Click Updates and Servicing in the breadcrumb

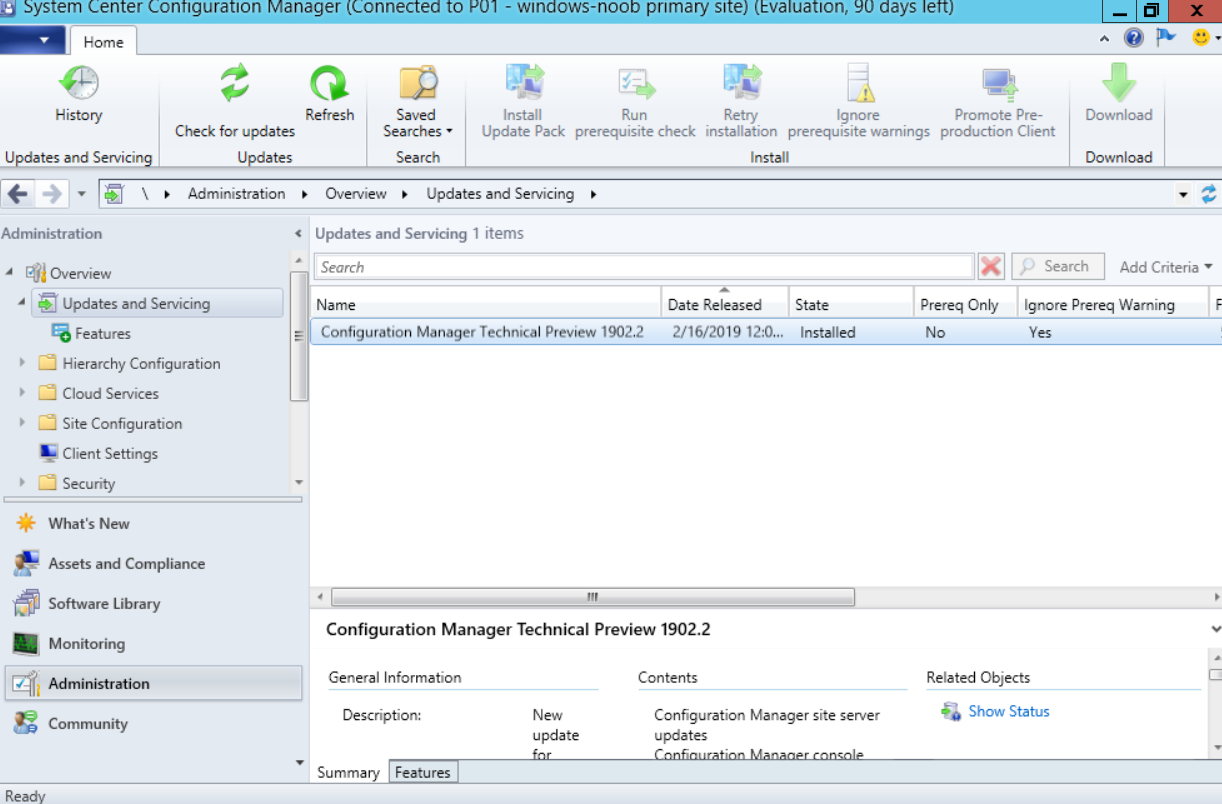500,194
